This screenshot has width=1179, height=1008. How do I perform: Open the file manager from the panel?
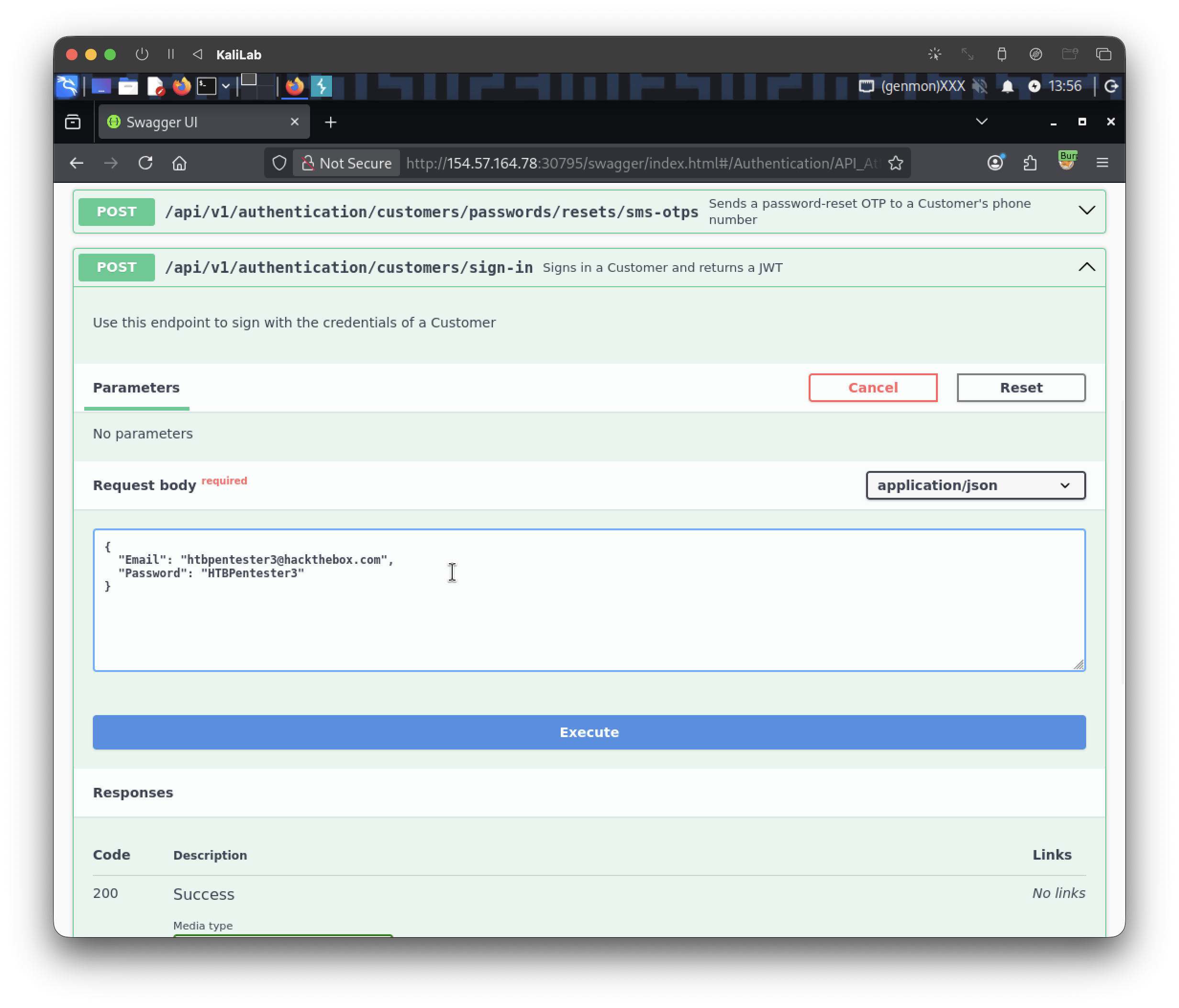point(128,86)
